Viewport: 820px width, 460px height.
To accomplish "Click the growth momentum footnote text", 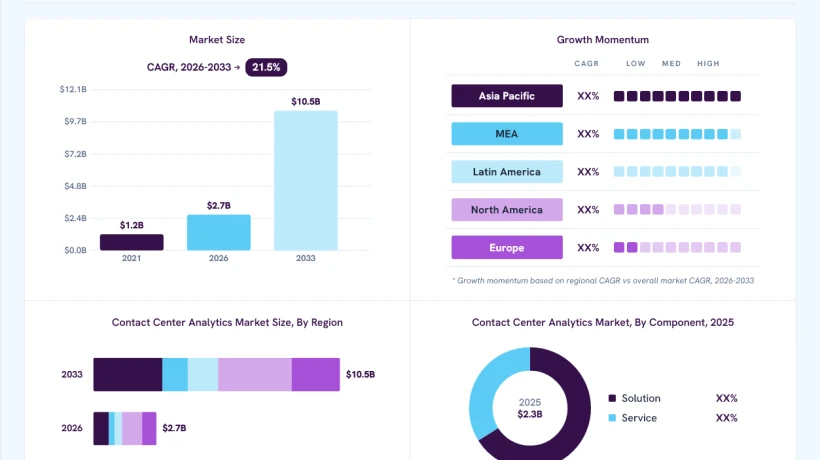I will [603, 281].
